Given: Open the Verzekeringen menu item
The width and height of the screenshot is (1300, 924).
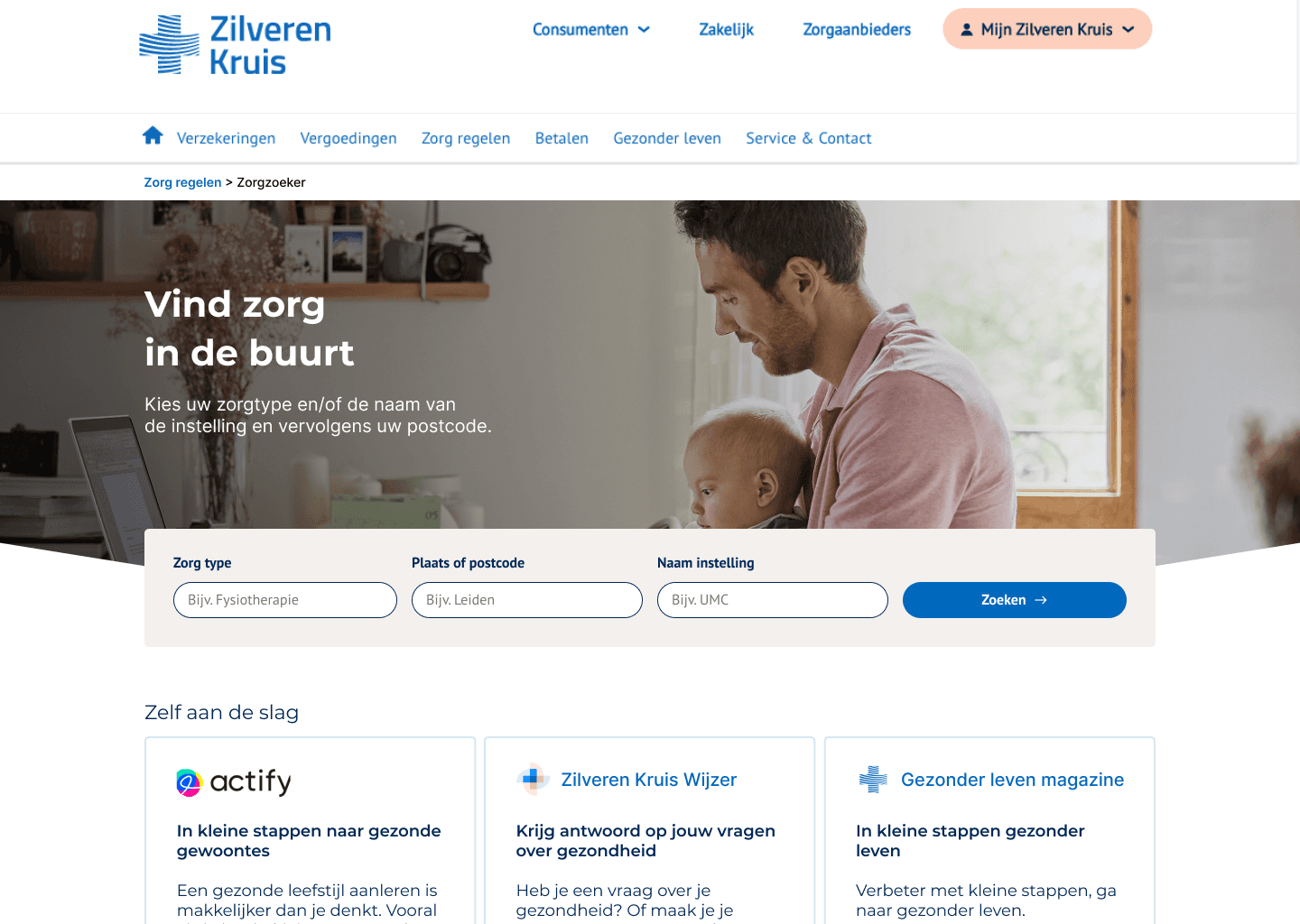Looking at the screenshot, I should [226, 138].
